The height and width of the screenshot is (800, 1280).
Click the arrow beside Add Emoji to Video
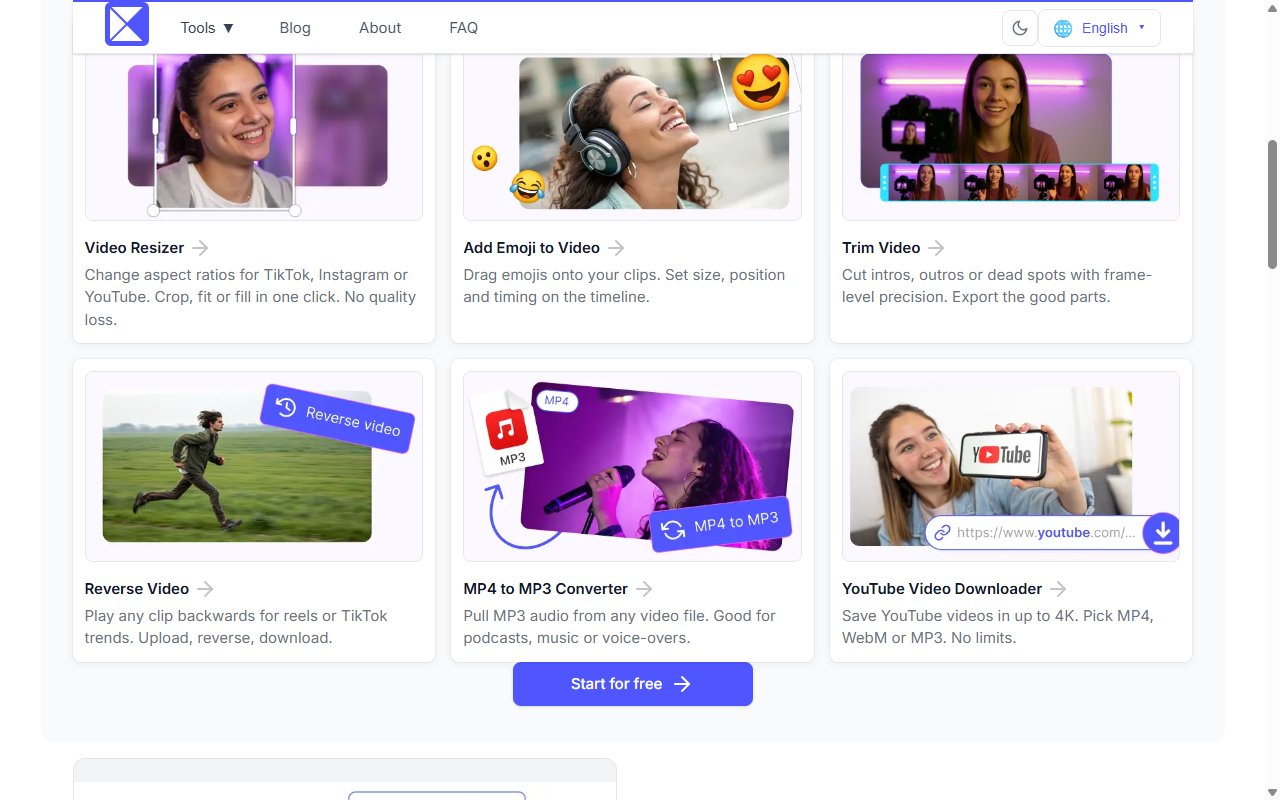click(x=616, y=248)
